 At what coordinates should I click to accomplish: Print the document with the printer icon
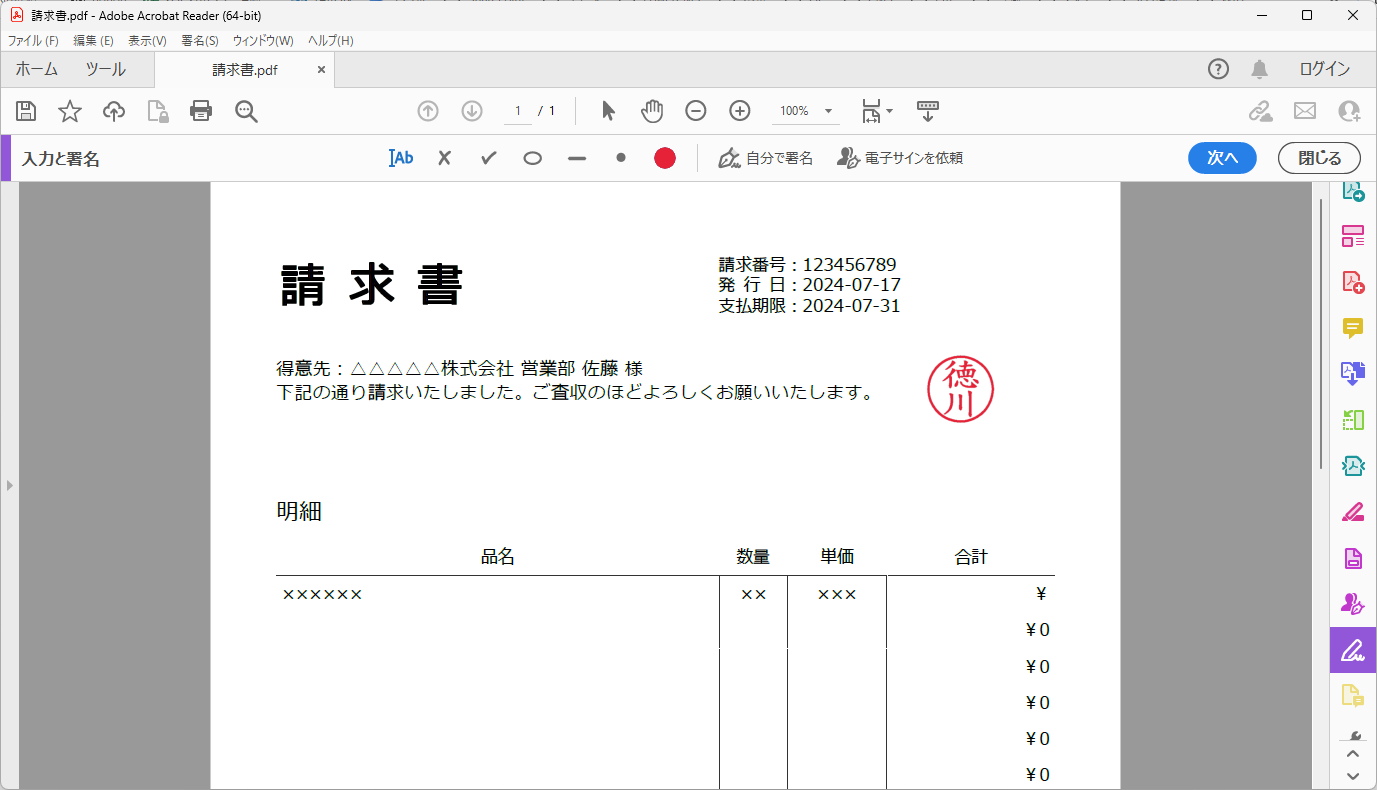click(x=201, y=111)
